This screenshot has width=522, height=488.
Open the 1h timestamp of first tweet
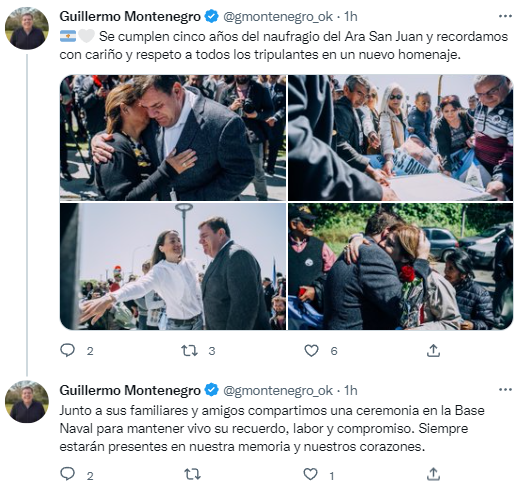click(351, 16)
